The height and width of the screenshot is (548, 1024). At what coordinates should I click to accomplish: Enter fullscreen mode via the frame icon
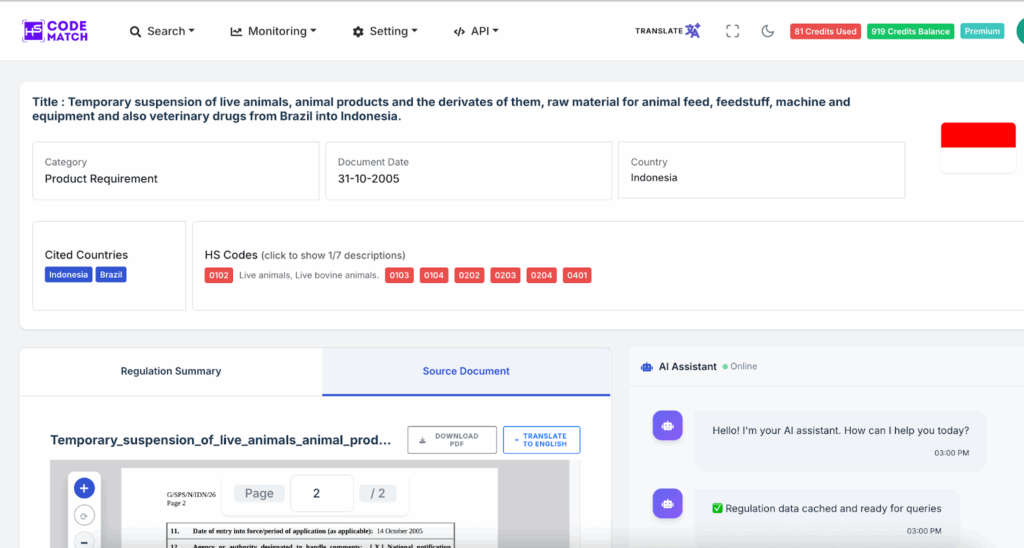point(732,31)
